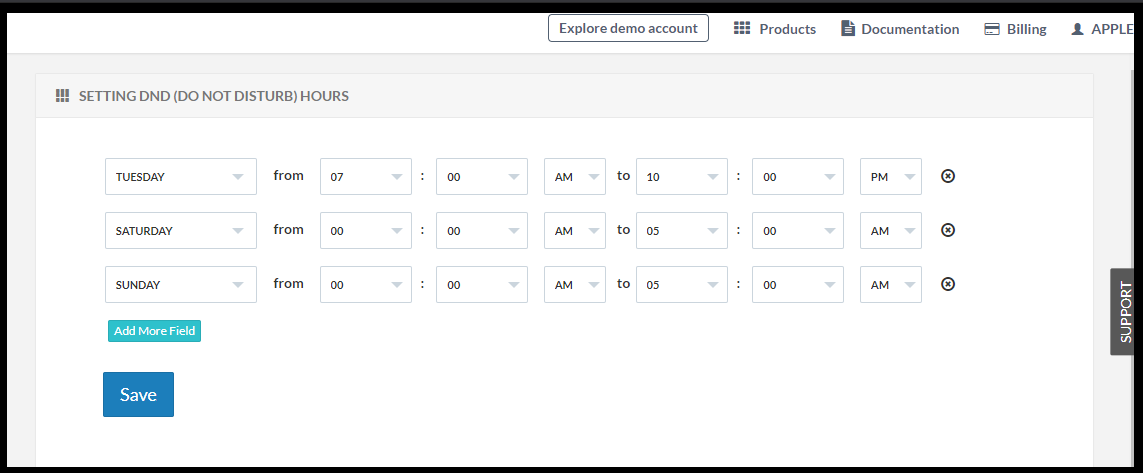This screenshot has height=473, width=1143.
Task: Change Tuesday start hour 07 dropdown
Action: click(x=366, y=176)
